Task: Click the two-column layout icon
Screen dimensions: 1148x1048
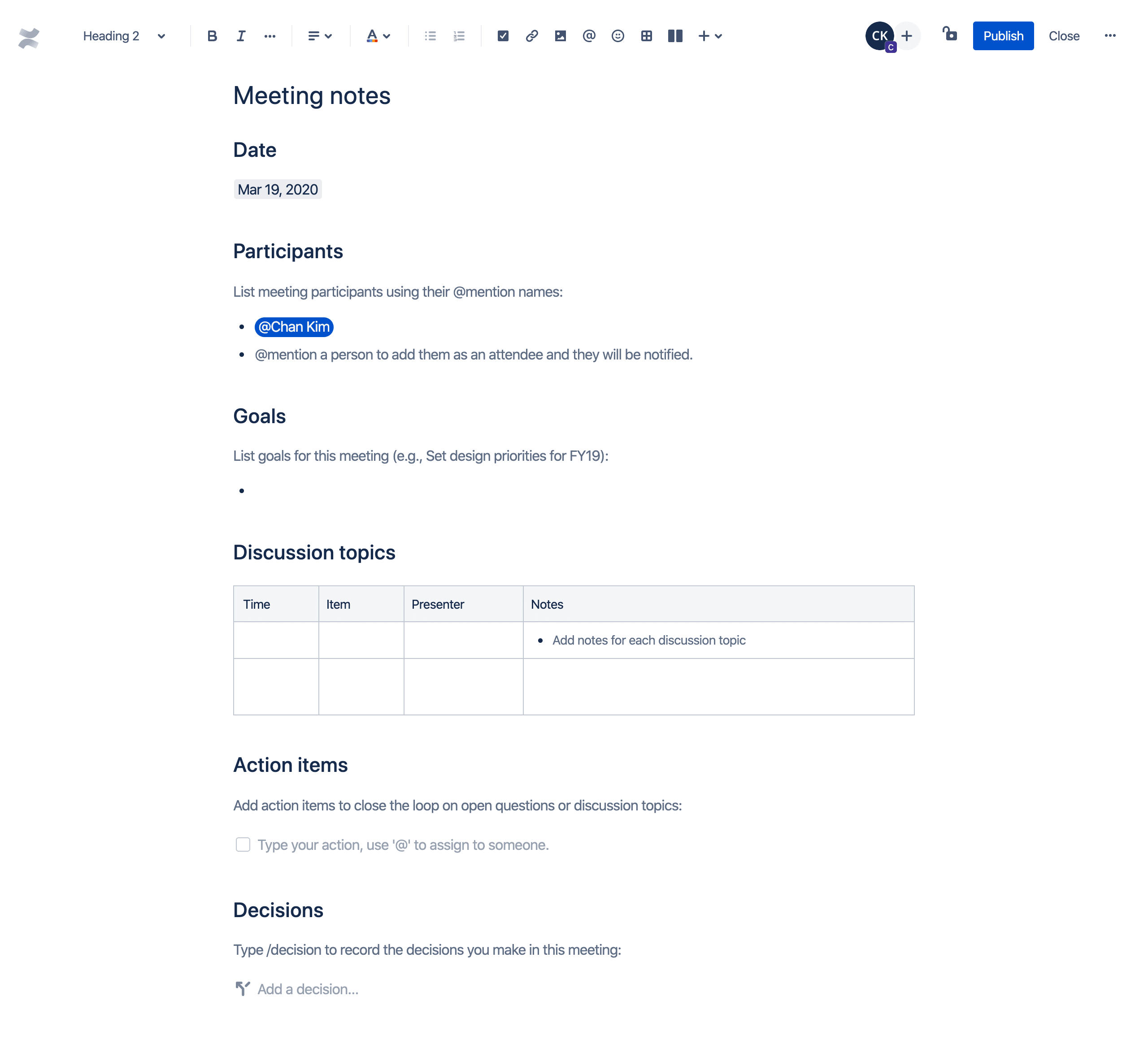Action: (x=676, y=36)
